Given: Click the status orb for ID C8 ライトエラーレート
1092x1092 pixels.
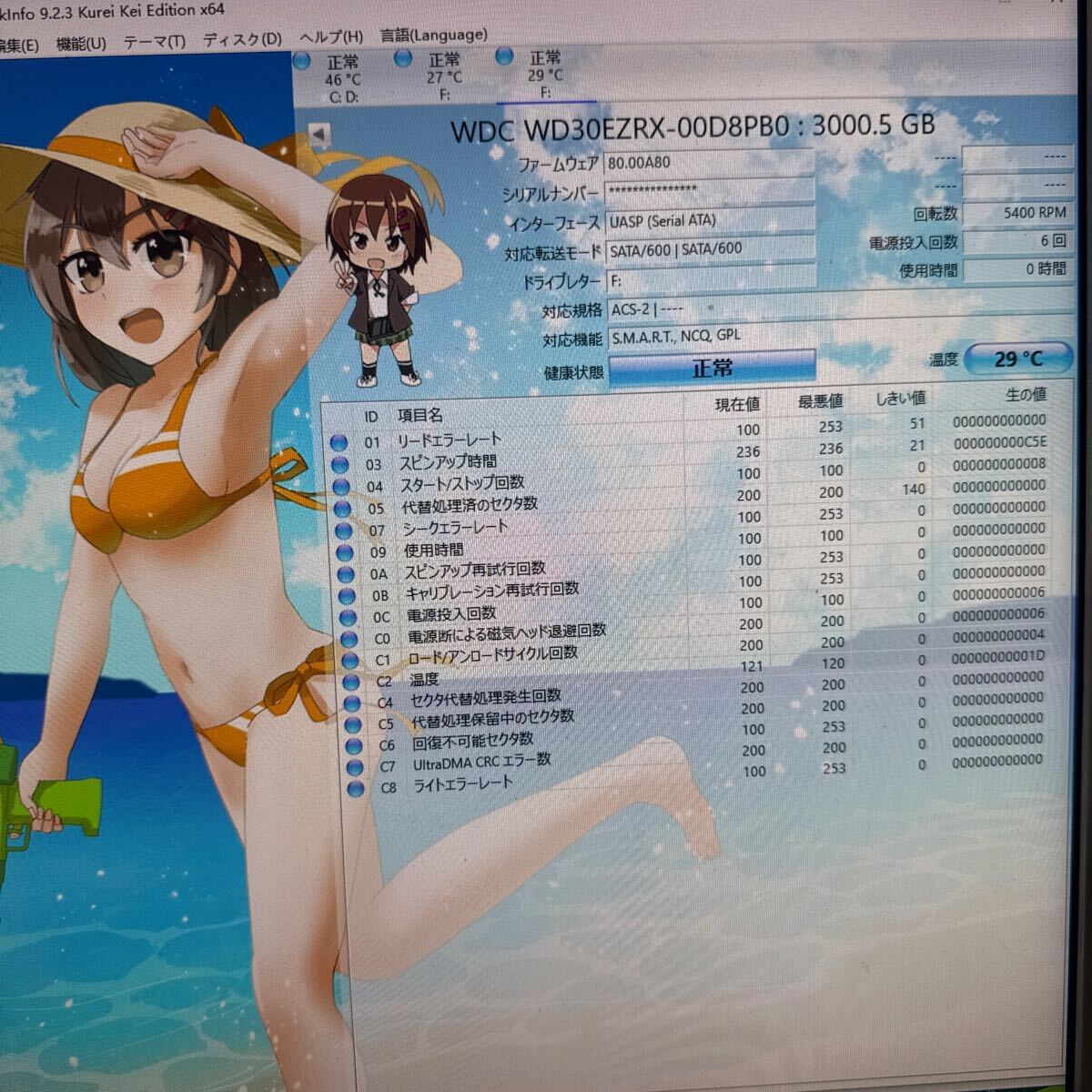Looking at the screenshot, I should tap(355, 788).
